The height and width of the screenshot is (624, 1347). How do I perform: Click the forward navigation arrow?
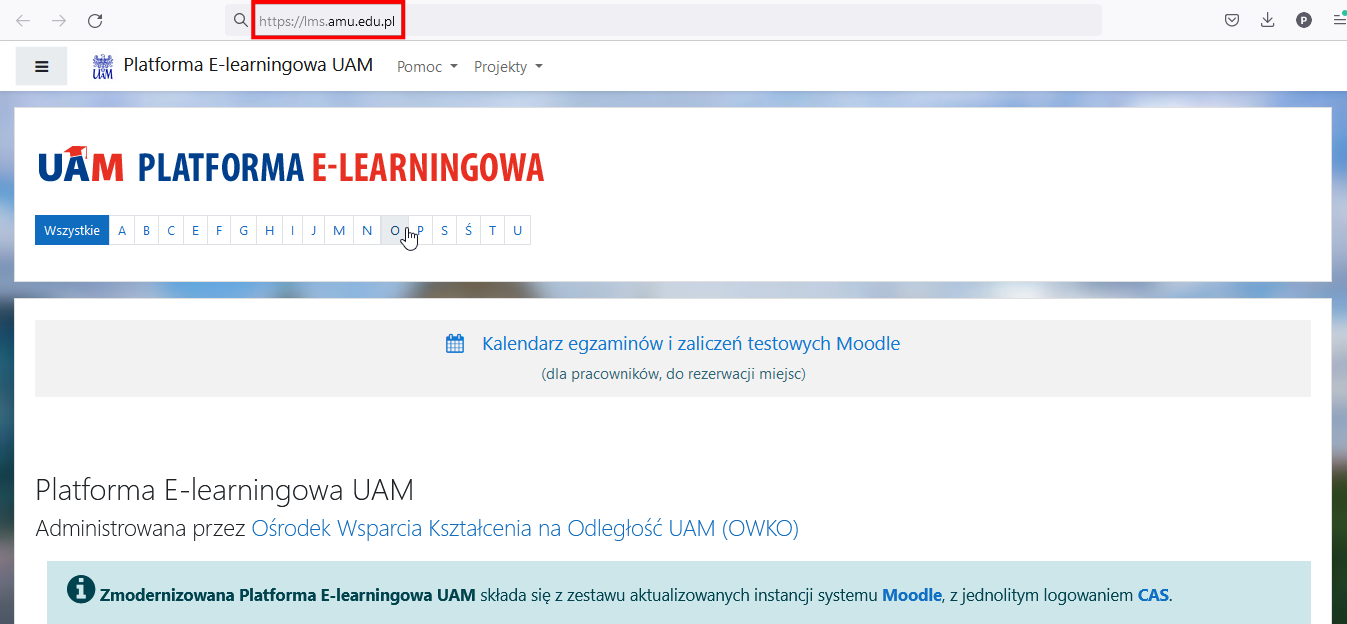pos(59,19)
